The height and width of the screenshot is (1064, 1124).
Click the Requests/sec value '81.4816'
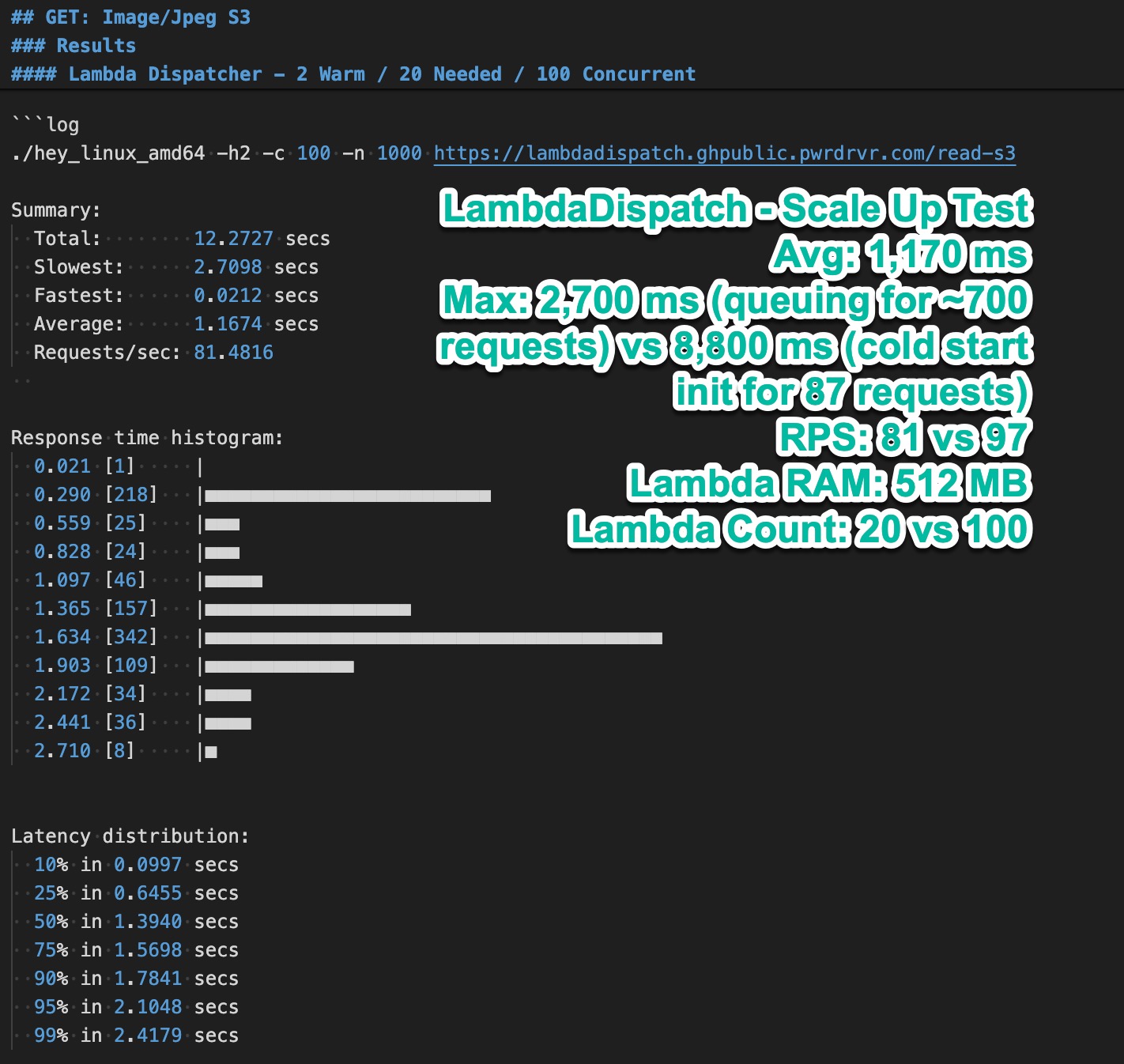233,353
